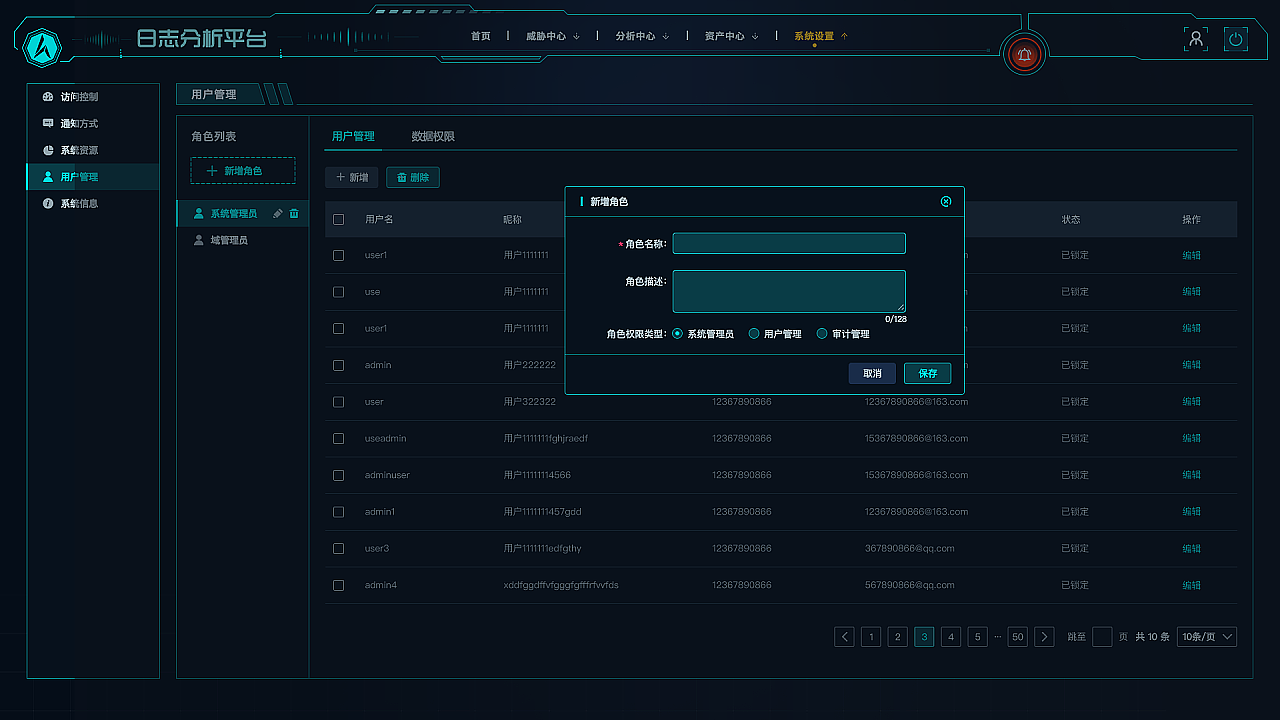The height and width of the screenshot is (720, 1280).
Task: Open the 首页 menu item
Action: point(481,36)
